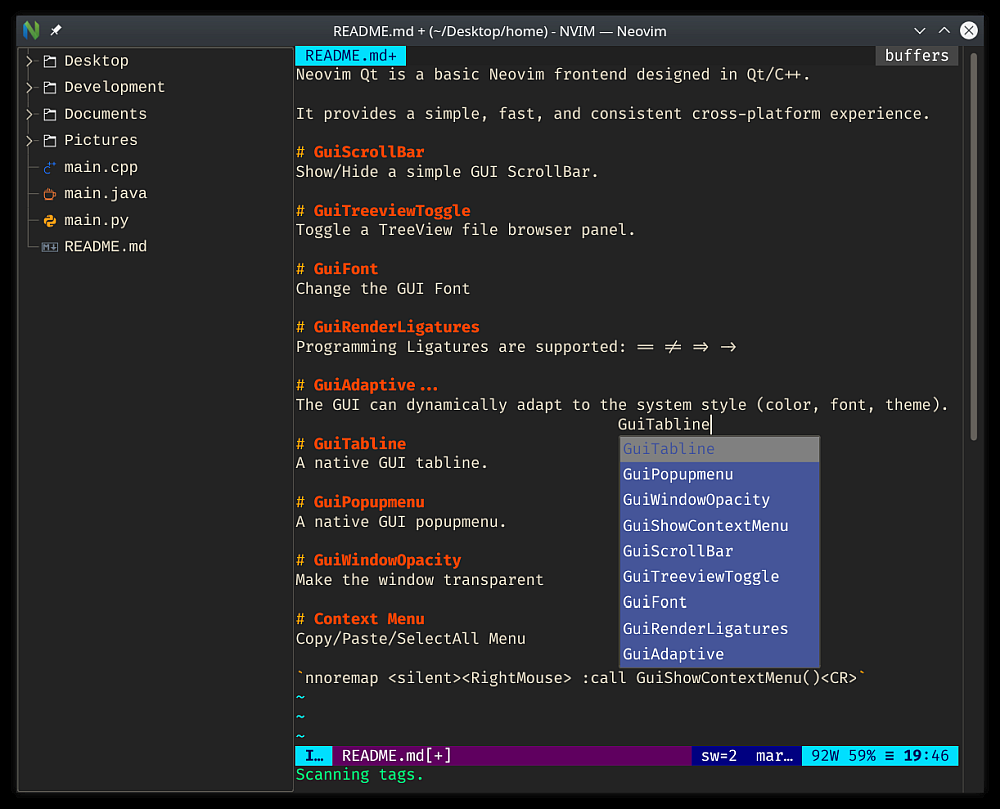Screen dimensions: 1000x809
Task: Click the vertical scrollbar handle
Action: tap(973, 247)
